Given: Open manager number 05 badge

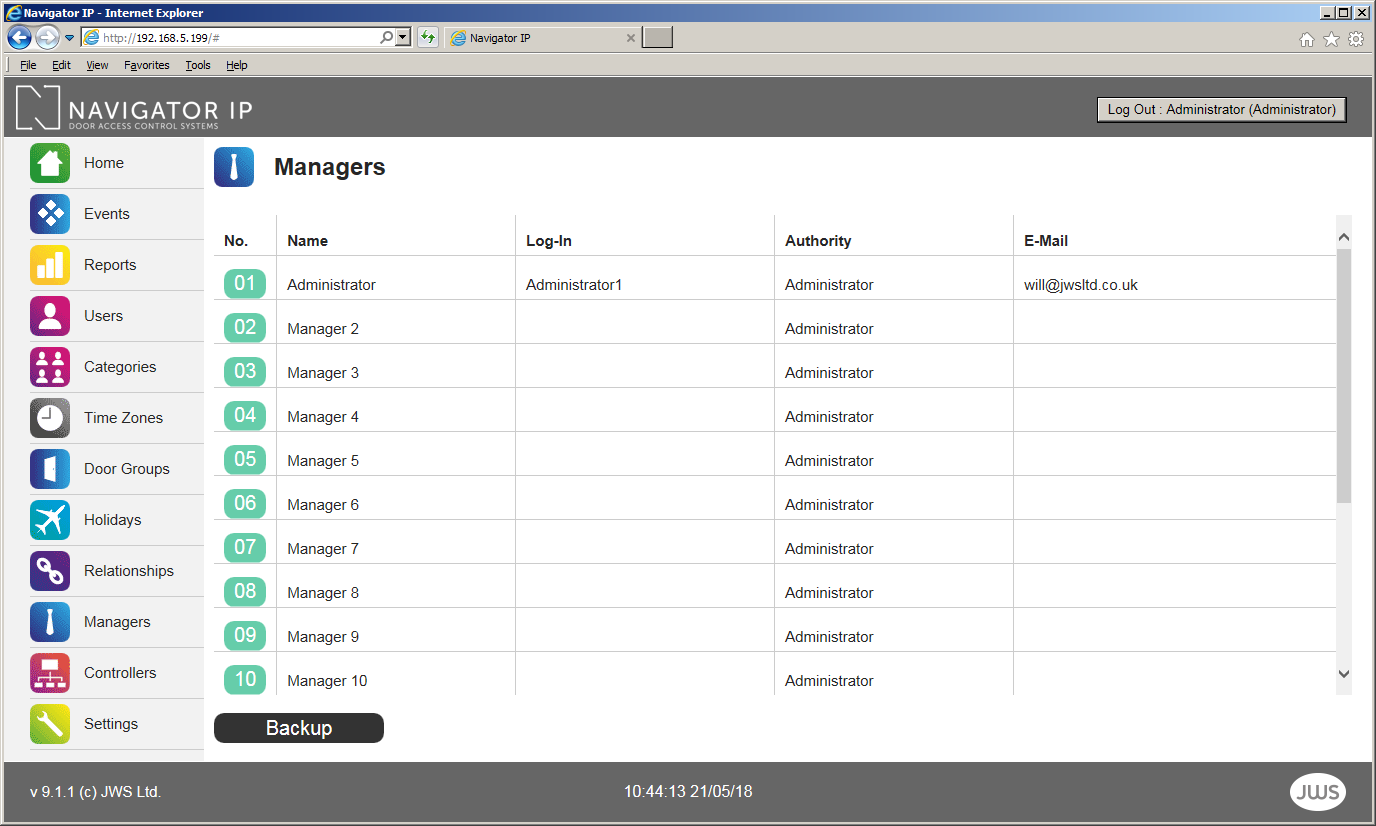Looking at the screenshot, I should (245, 459).
